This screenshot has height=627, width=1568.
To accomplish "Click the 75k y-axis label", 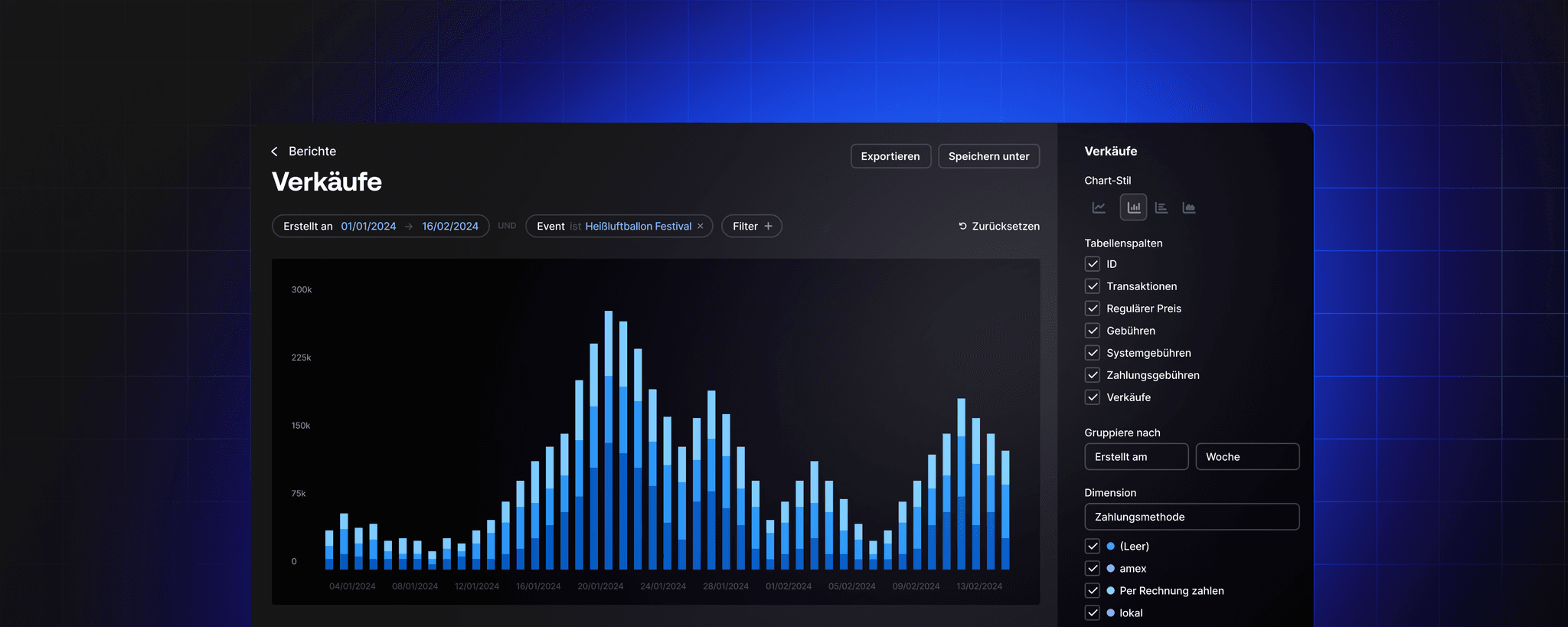I will (x=299, y=494).
